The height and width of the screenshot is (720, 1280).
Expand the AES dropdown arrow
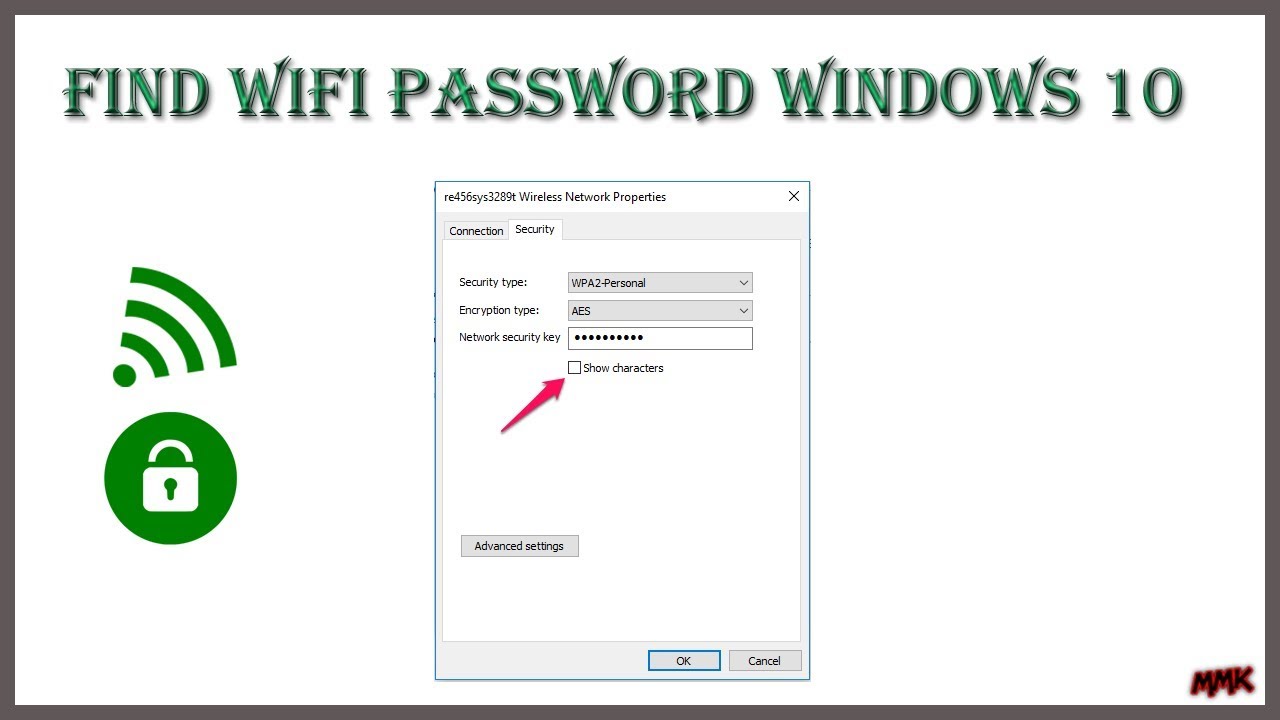tap(742, 311)
